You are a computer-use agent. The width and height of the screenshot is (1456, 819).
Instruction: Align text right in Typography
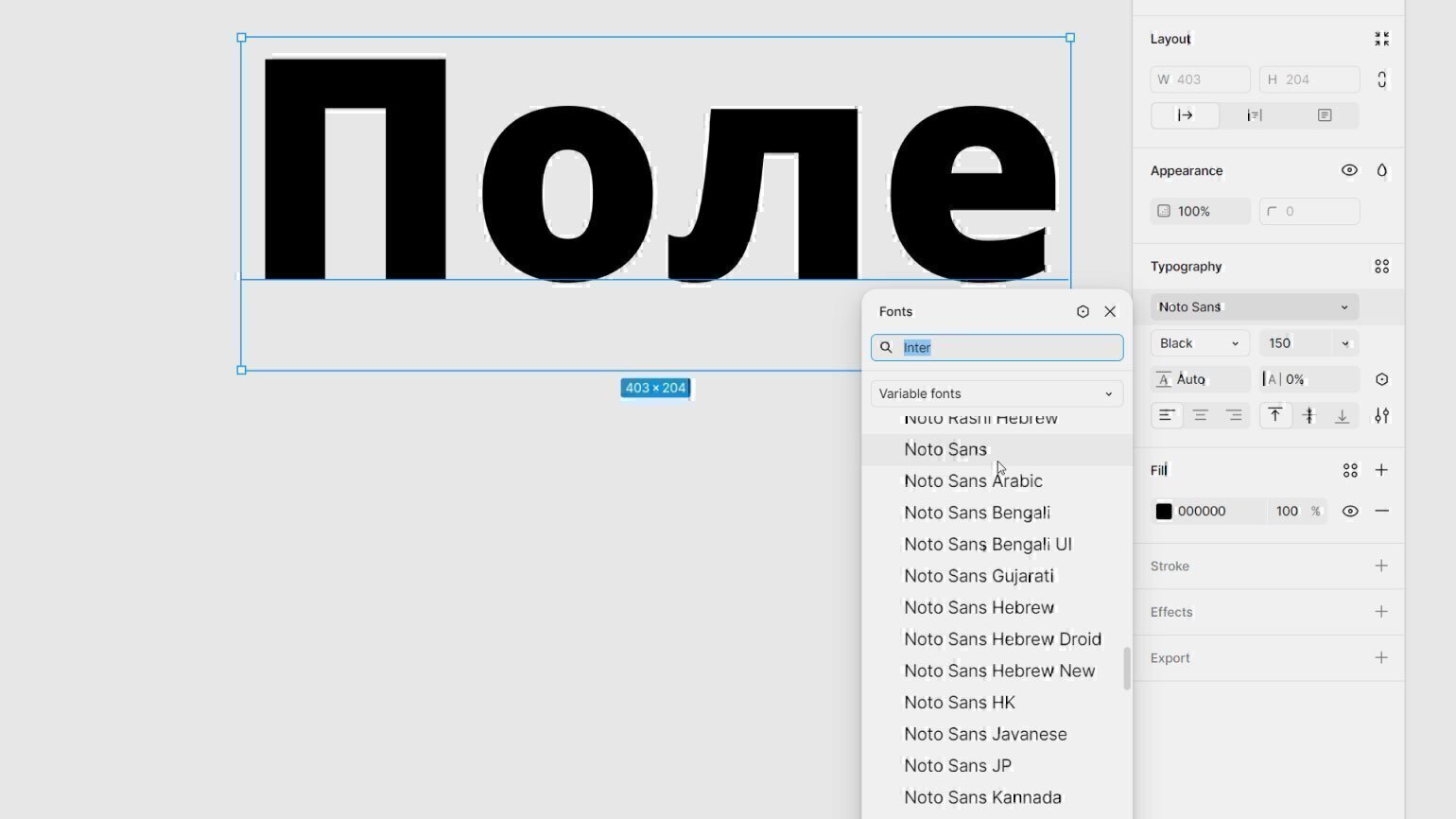point(1234,415)
